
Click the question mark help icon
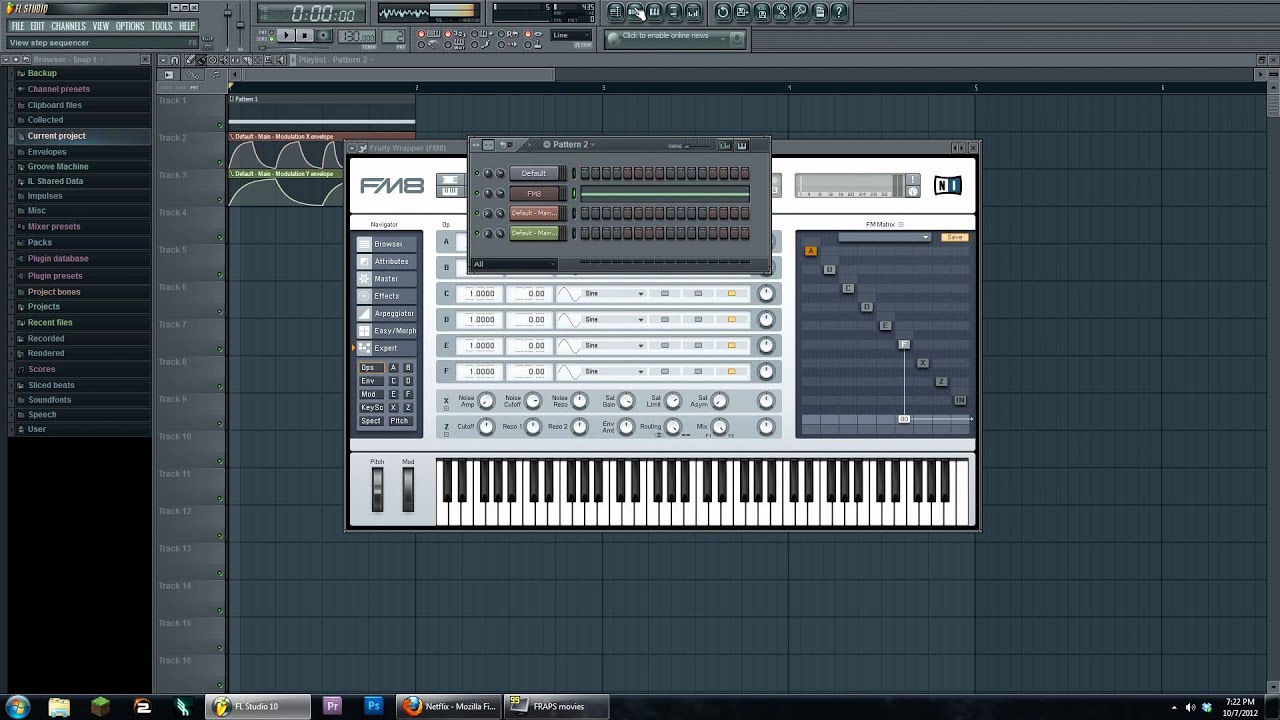[839, 12]
